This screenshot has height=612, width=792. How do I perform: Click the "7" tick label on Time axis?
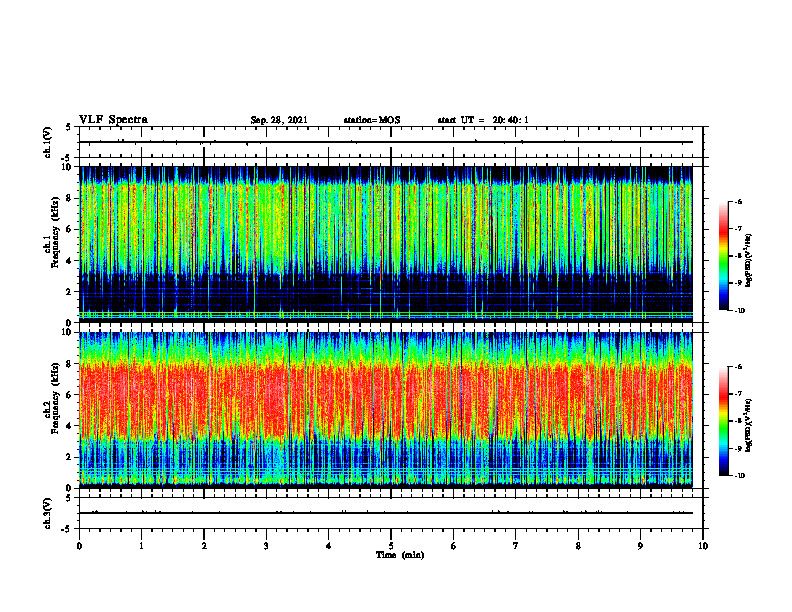click(516, 546)
